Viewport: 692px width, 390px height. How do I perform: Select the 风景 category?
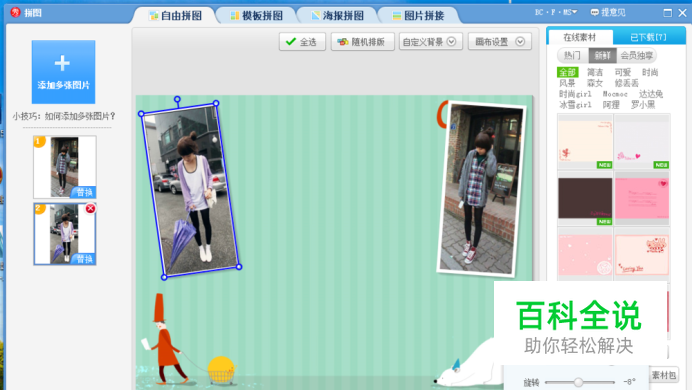(567, 83)
